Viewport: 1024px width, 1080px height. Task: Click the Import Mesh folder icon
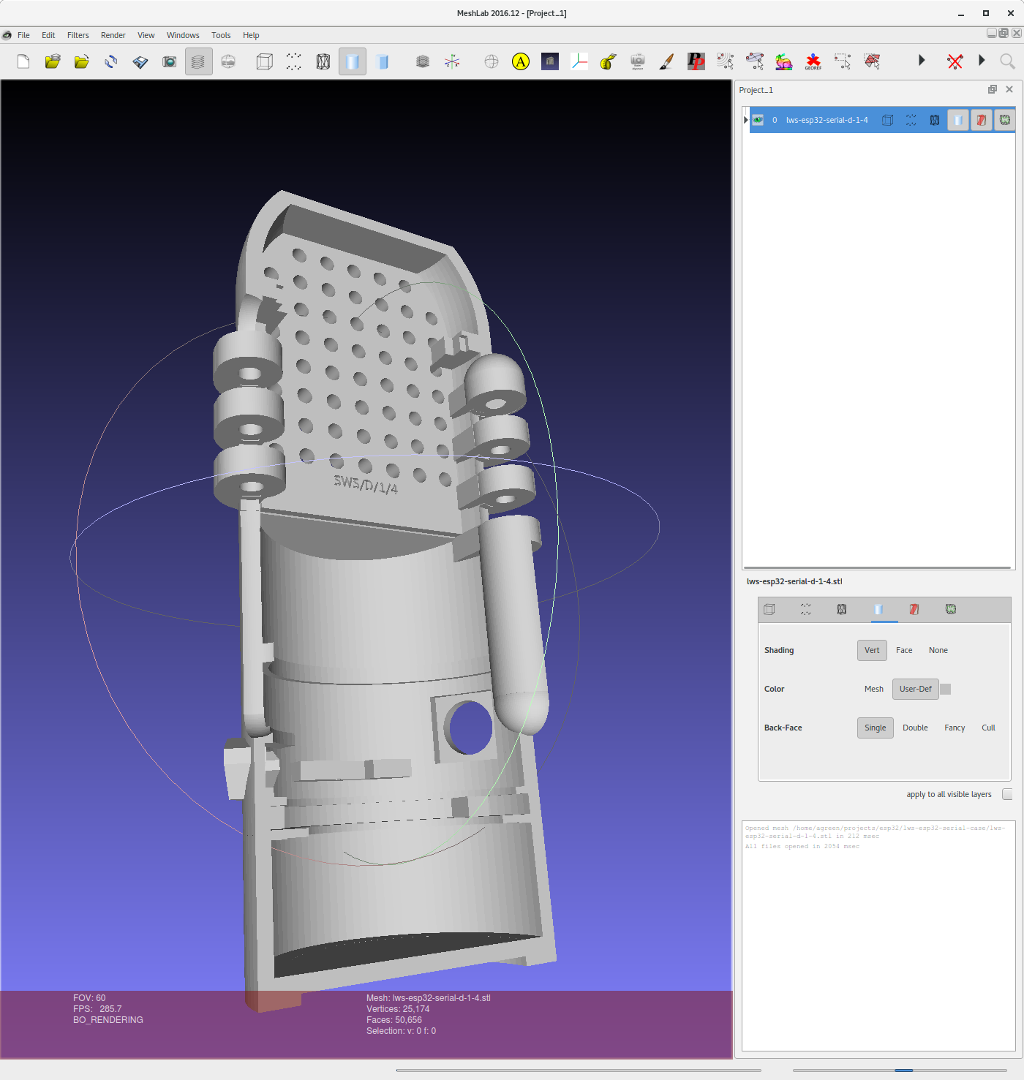(81, 62)
